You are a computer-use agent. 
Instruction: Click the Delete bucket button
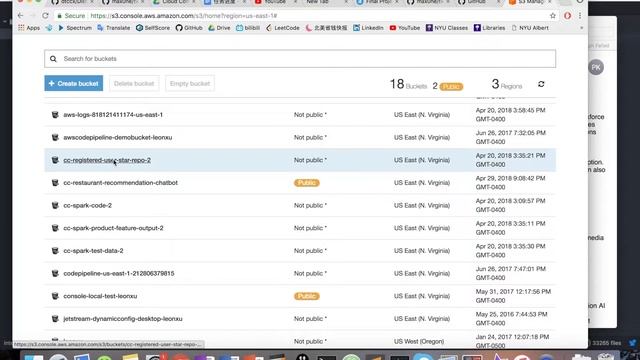[x=134, y=83]
